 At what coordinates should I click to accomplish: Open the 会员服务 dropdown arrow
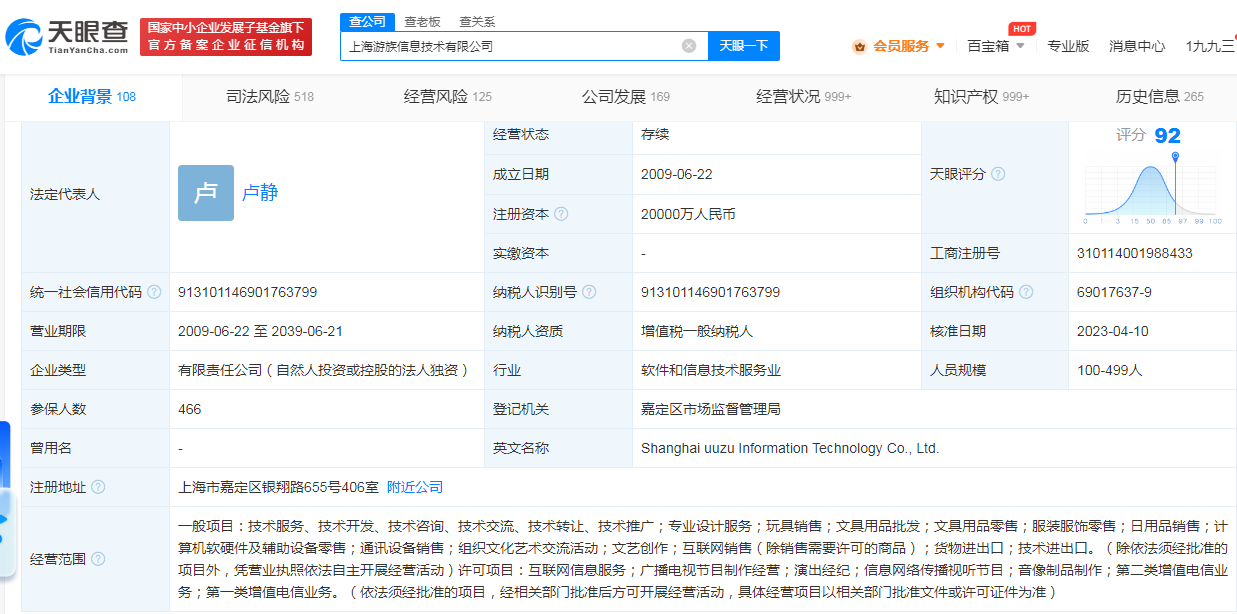pyautogui.click(x=940, y=46)
